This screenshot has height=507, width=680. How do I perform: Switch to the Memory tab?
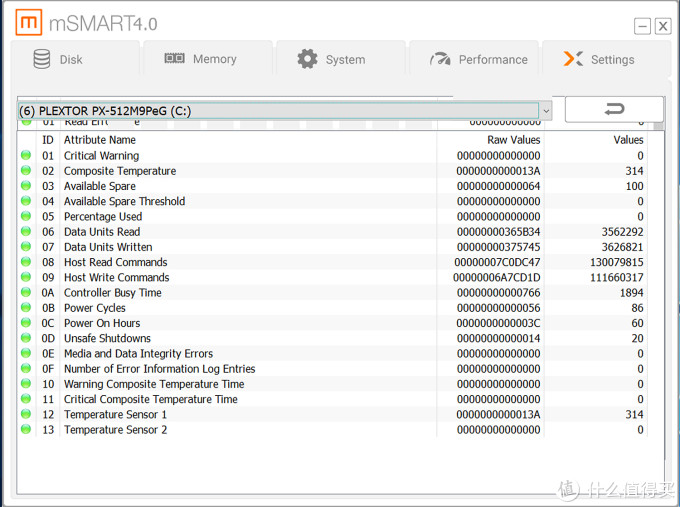click(201, 59)
